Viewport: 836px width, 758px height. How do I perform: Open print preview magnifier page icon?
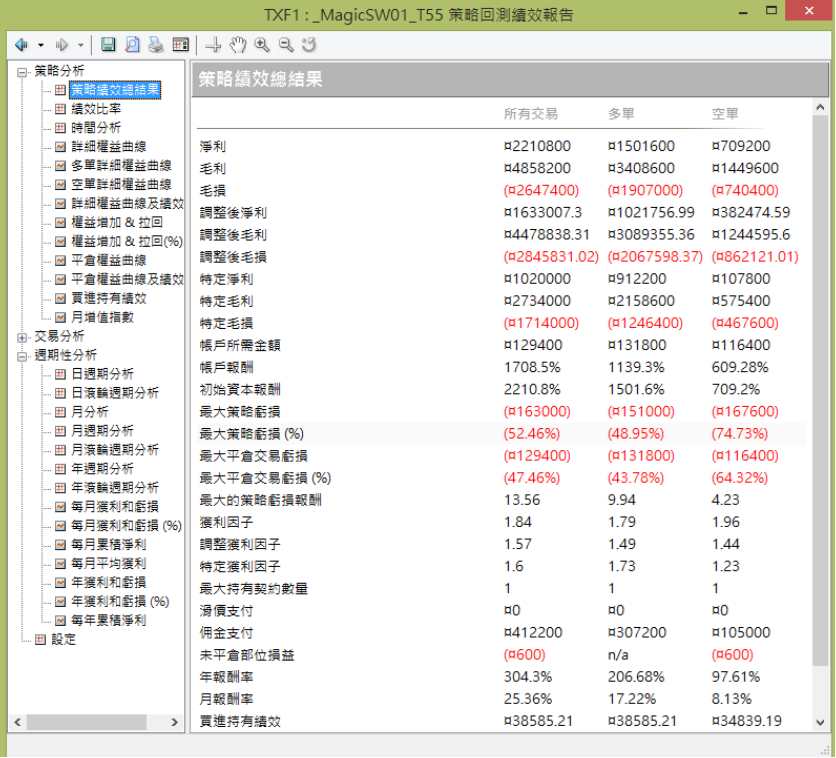tap(132, 45)
